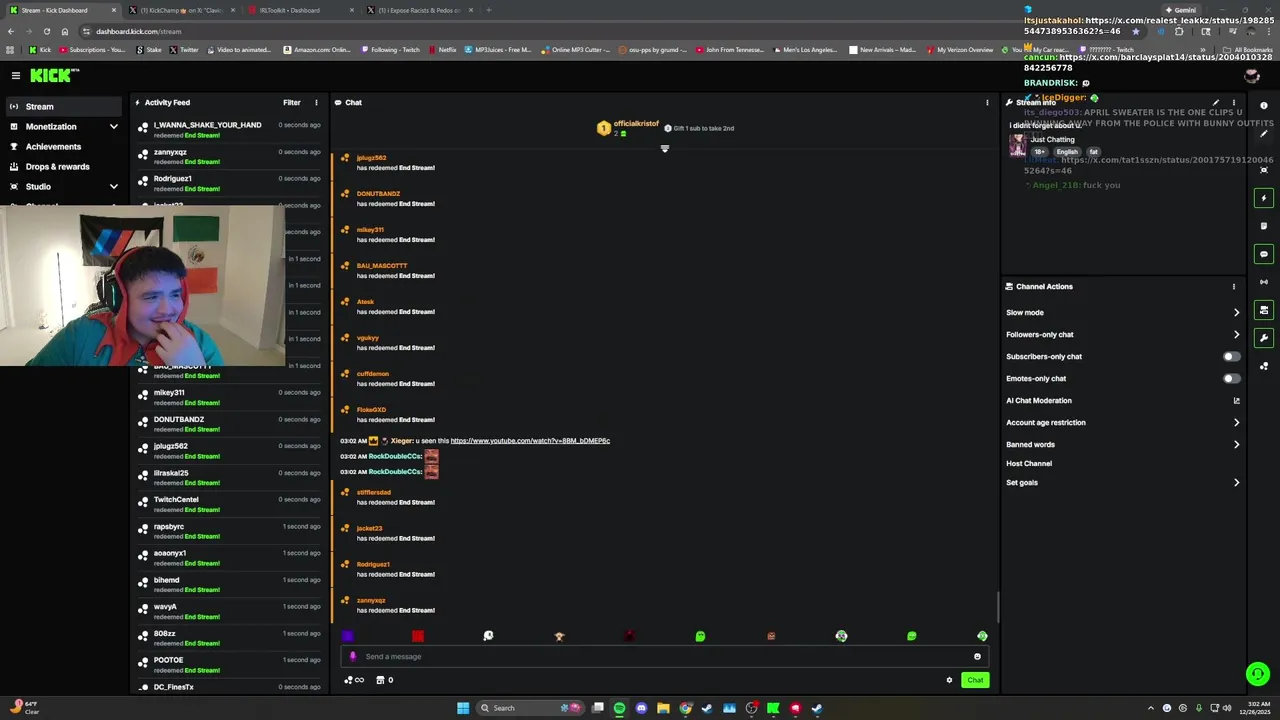Viewport: 1280px width, 720px height.
Task: Select the red square emote
Action: (418, 636)
